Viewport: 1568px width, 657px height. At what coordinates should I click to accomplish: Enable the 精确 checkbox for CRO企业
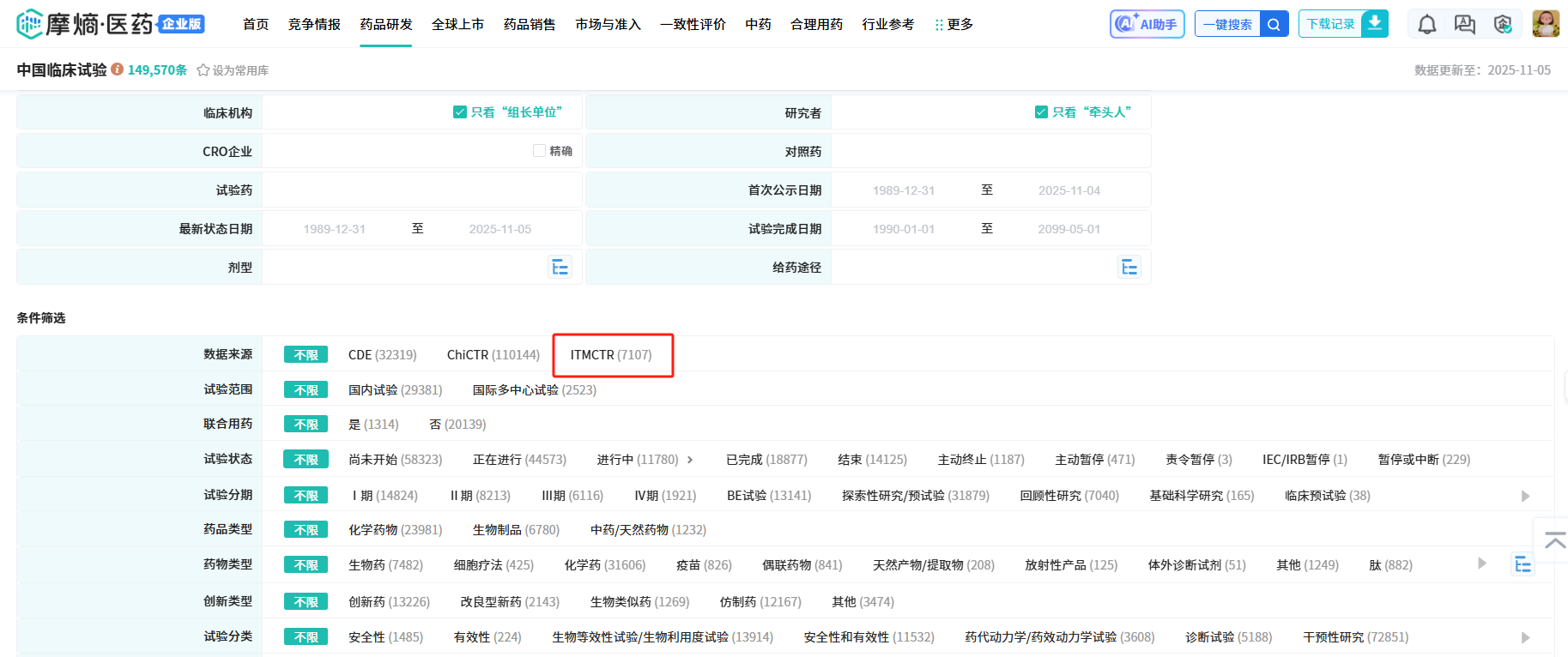(x=539, y=151)
